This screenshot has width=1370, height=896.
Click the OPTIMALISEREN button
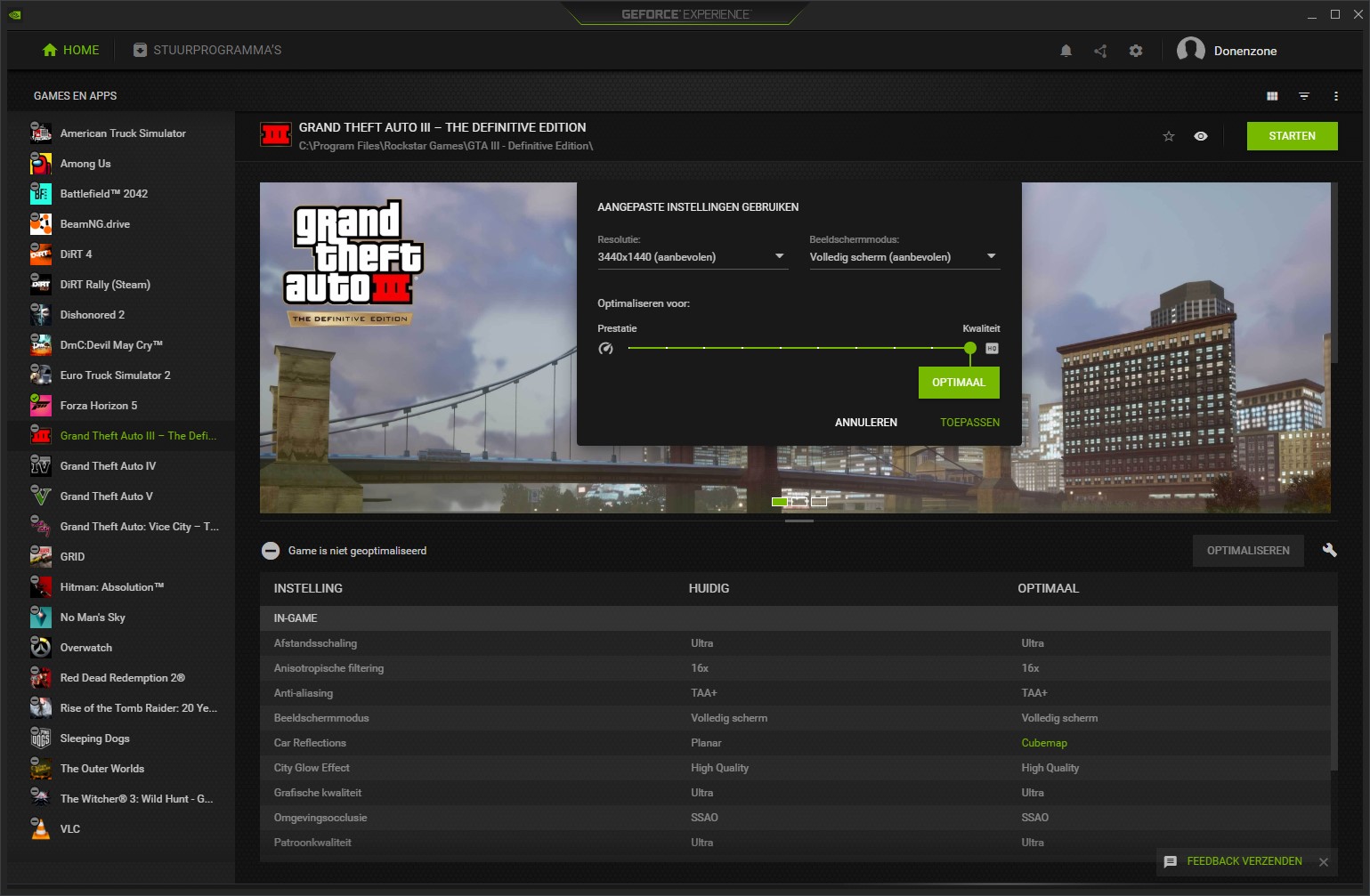click(x=1248, y=551)
